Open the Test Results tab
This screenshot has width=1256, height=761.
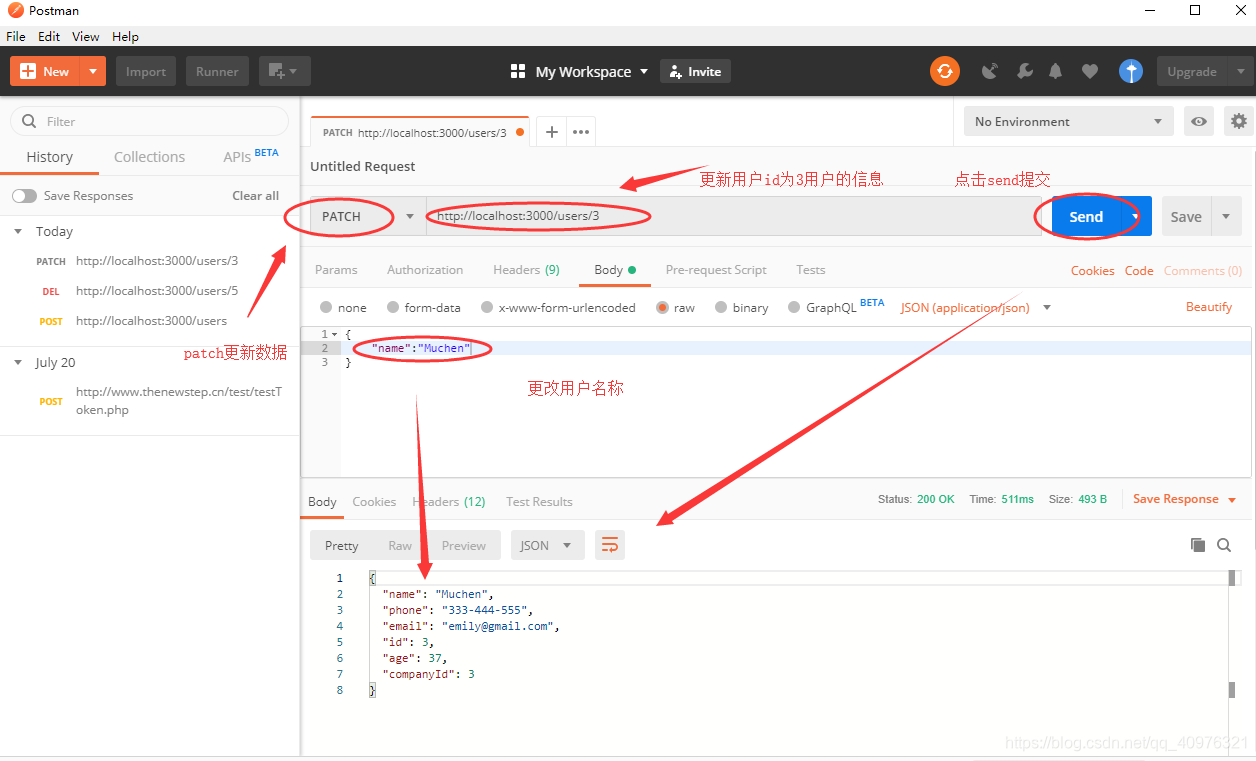(539, 502)
